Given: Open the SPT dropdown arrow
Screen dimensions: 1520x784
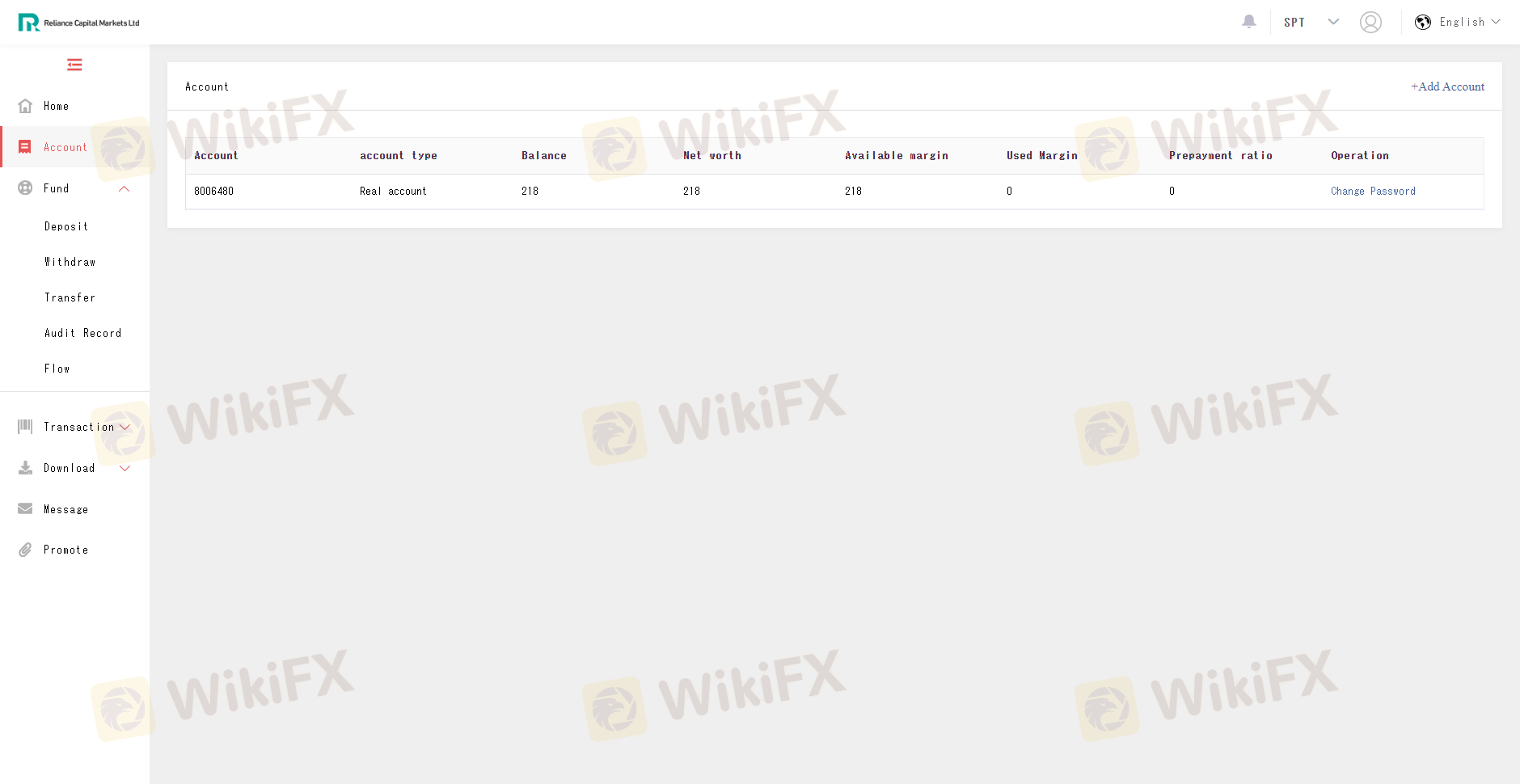Looking at the screenshot, I should [x=1333, y=22].
